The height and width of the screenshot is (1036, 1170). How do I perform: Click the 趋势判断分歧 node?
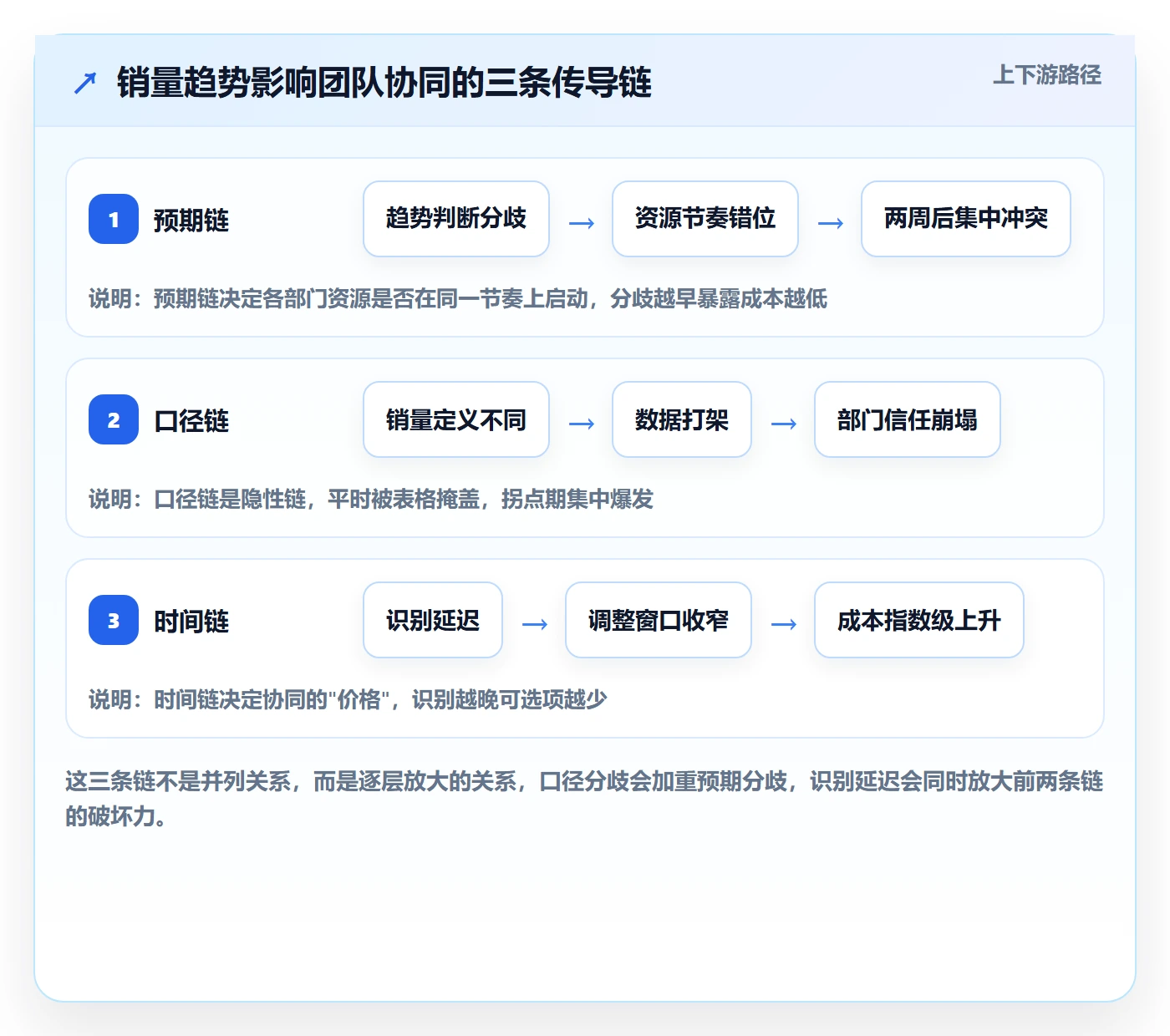[456, 219]
